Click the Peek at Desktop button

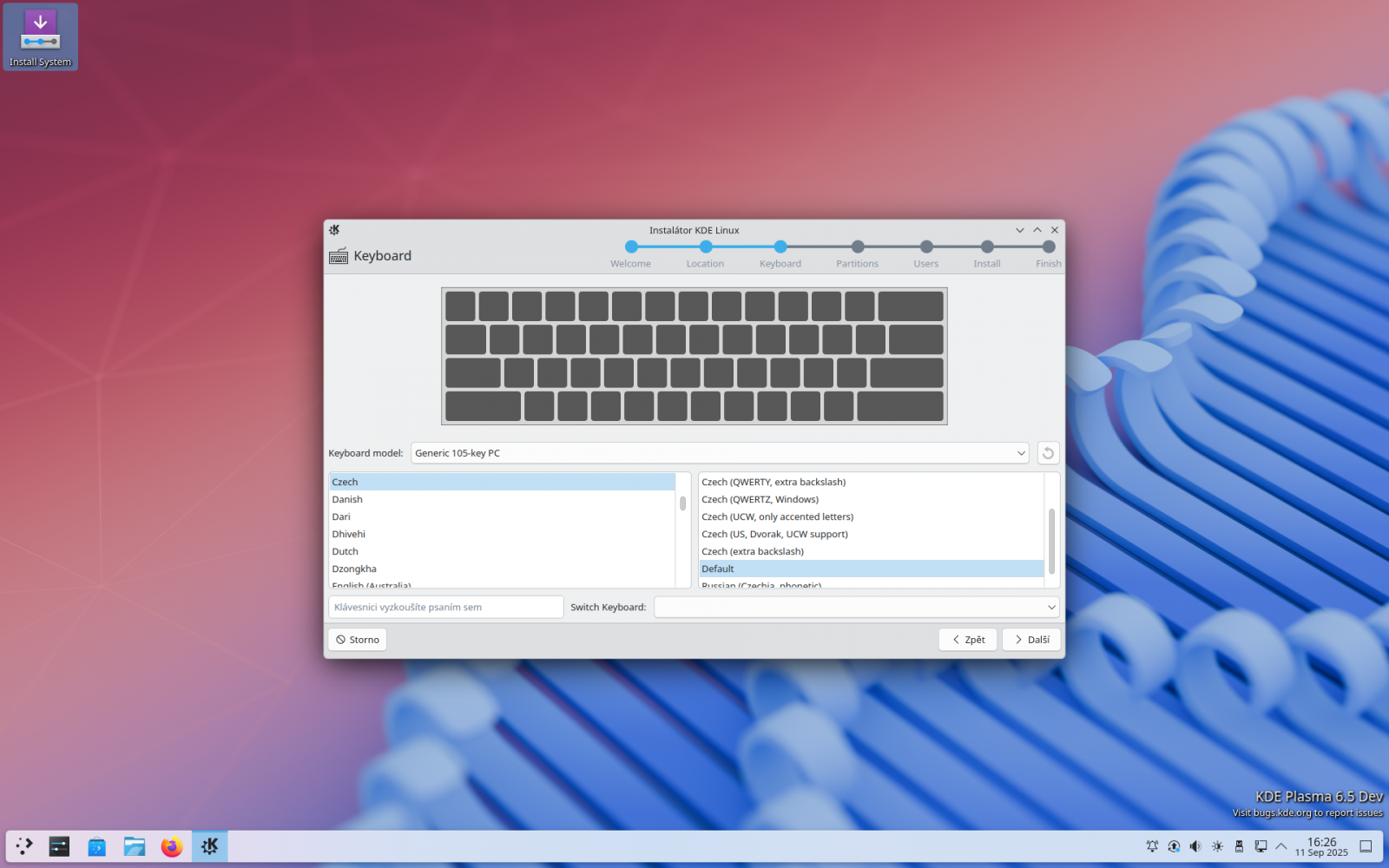coord(1366,846)
